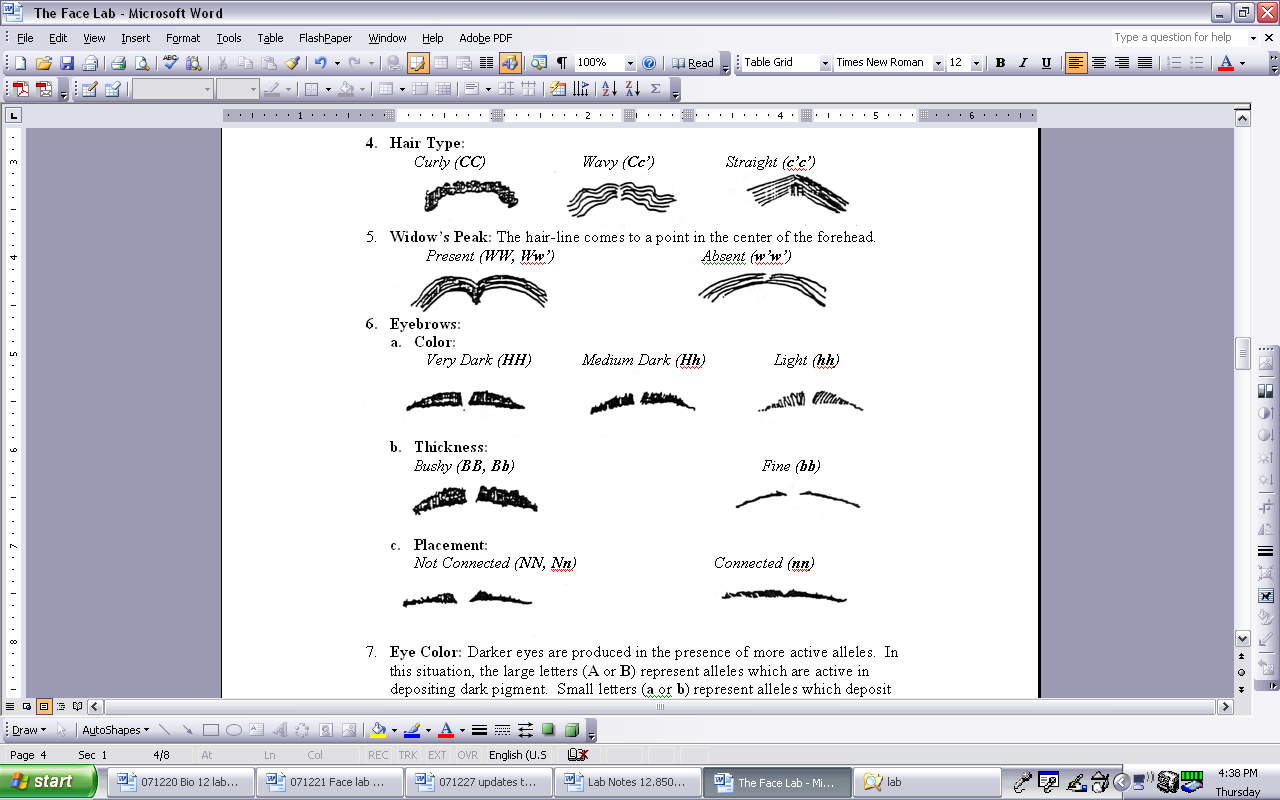Toggle Bold formatting
Image resolution: width=1280 pixels, height=800 pixels.
click(1000, 63)
